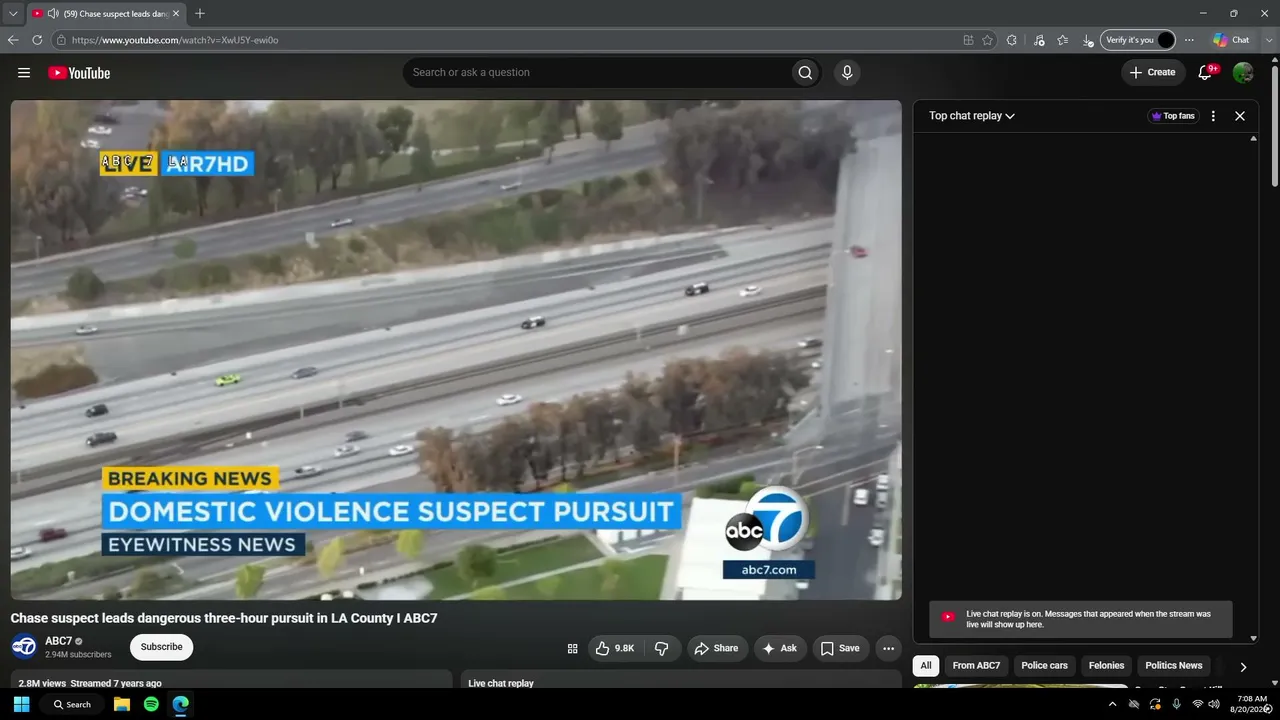Open the ABC7 channel avatar
Screen dimensions: 1280x720
click(x=24, y=647)
